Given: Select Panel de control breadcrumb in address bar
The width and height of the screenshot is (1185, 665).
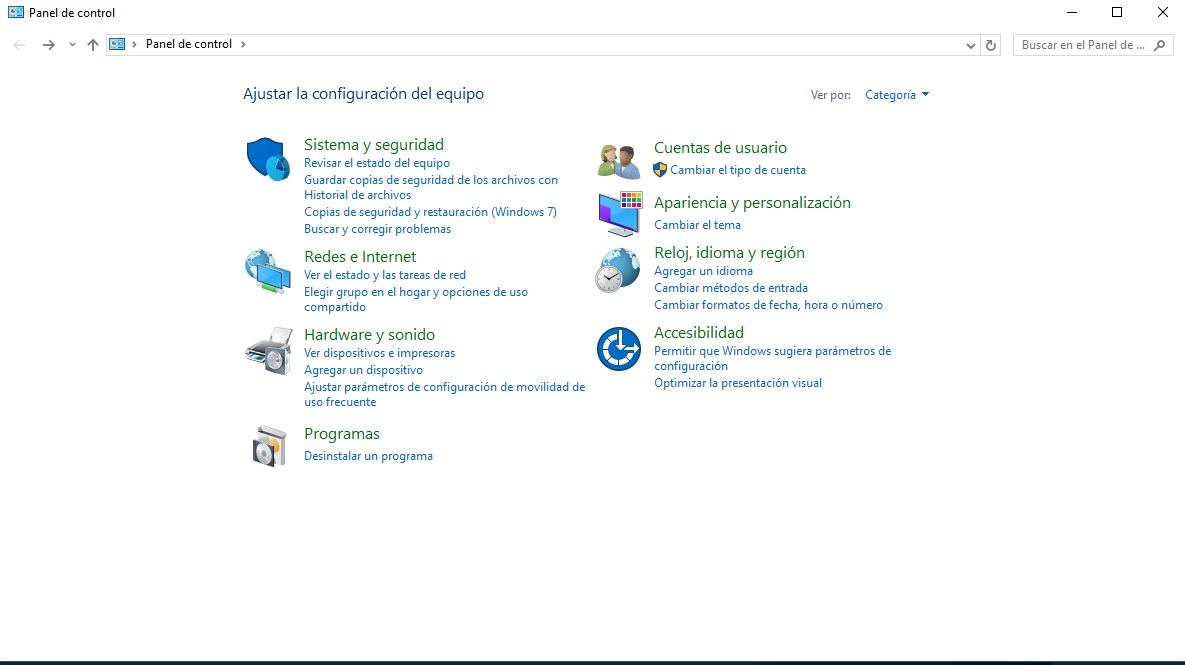Looking at the screenshot, I should coord(189,44).
